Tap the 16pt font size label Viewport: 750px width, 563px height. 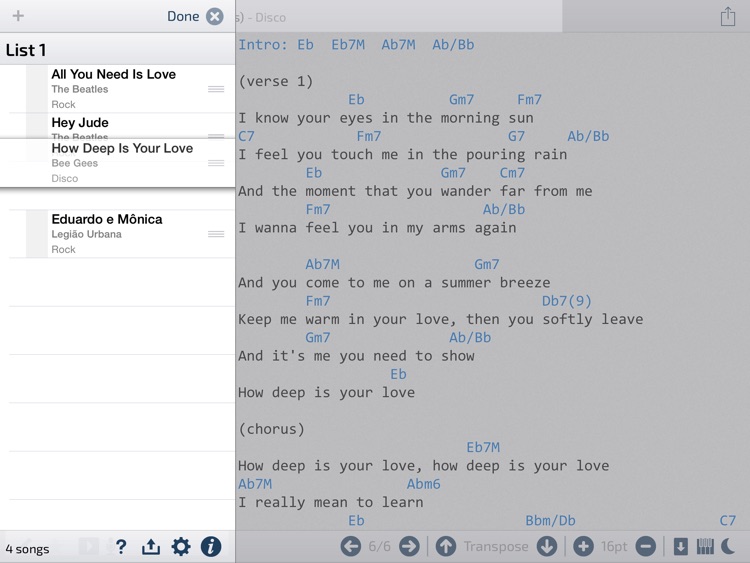pos(614,547)
